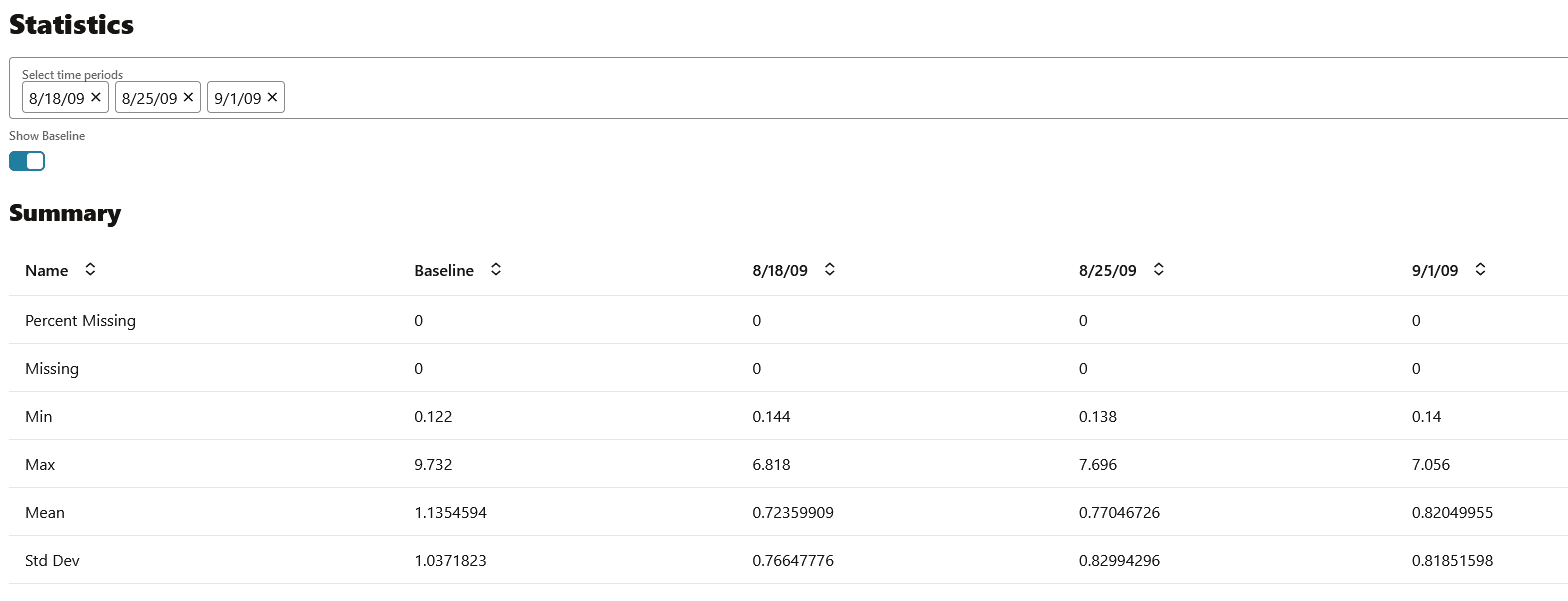Image resolution: width=1568 pixels, height=601 pixels.
Task: Click 9/1/09 Std Dev value 0.81851598
Action: (x=1452, y=561)
